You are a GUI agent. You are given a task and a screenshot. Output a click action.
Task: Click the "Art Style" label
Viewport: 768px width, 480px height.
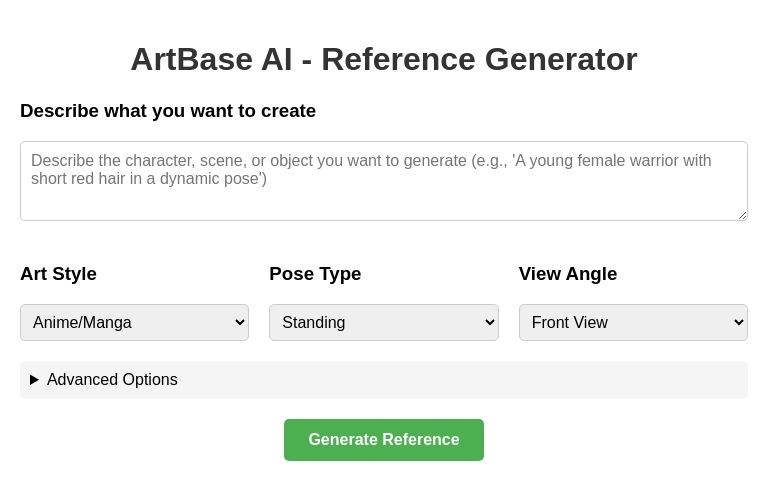tap(59, 274)
